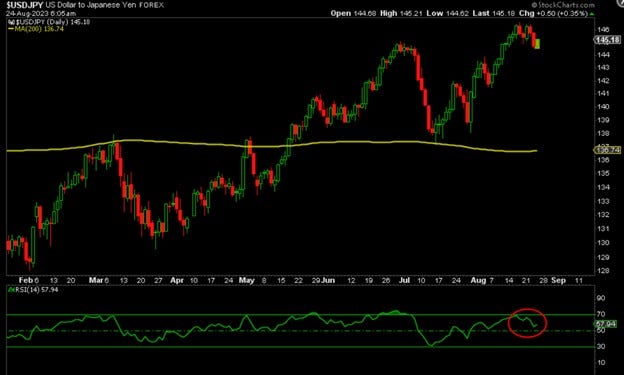
Task: Click the 131 level on the price axis
Action: click(603, 229)
